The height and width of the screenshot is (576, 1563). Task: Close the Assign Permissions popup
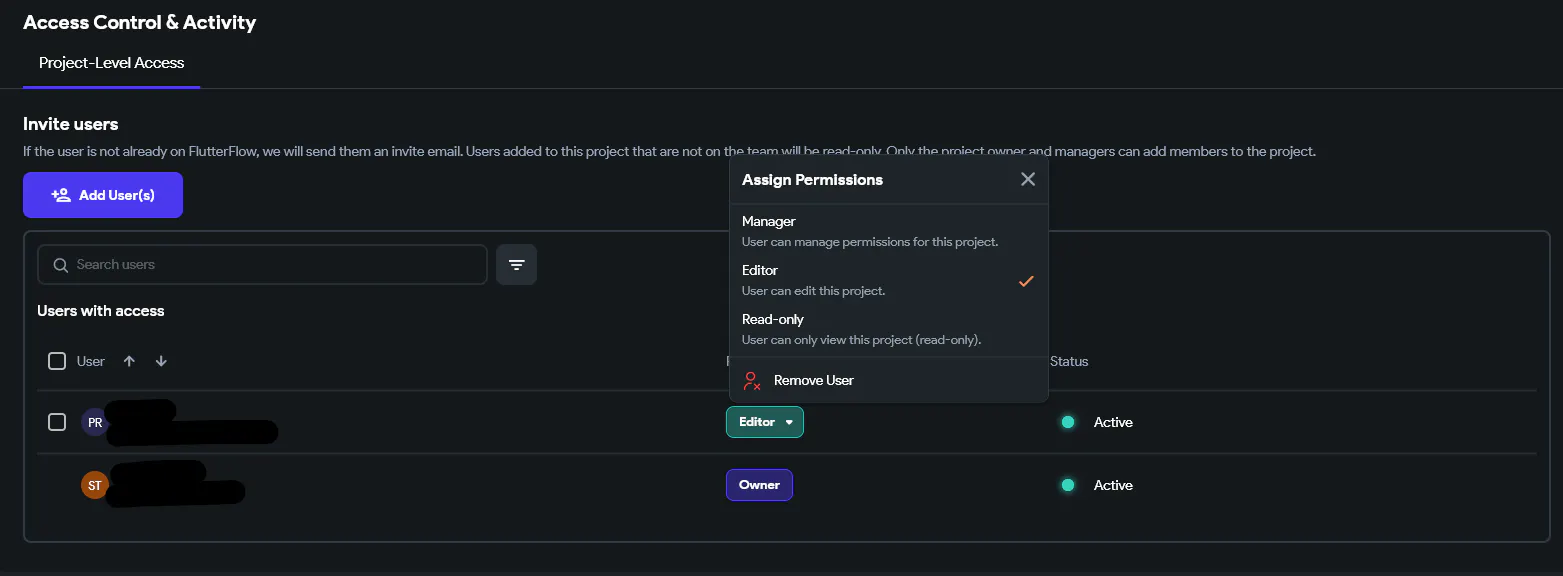click(x=1028, y=180)
